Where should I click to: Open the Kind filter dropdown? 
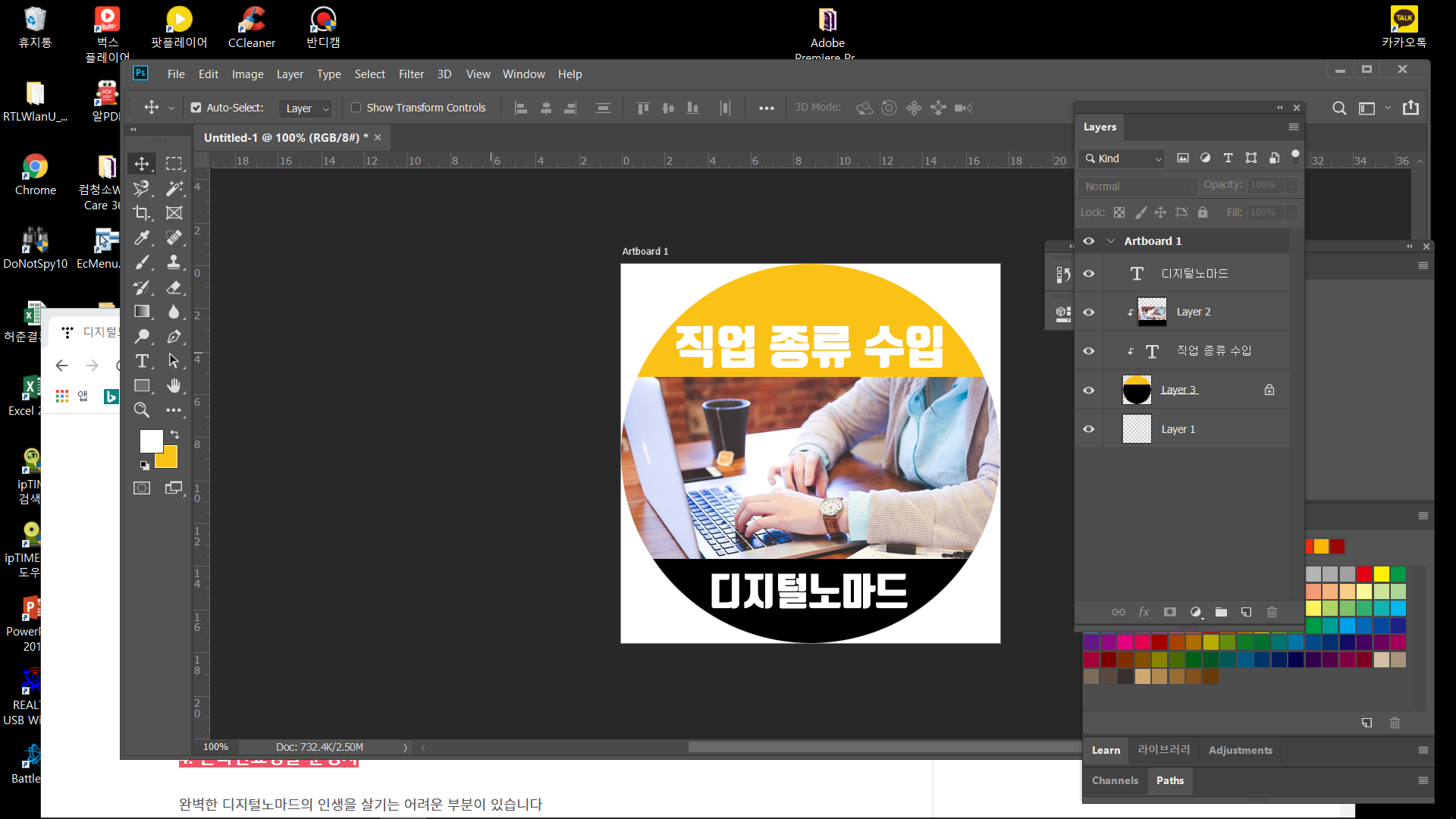1122,158
